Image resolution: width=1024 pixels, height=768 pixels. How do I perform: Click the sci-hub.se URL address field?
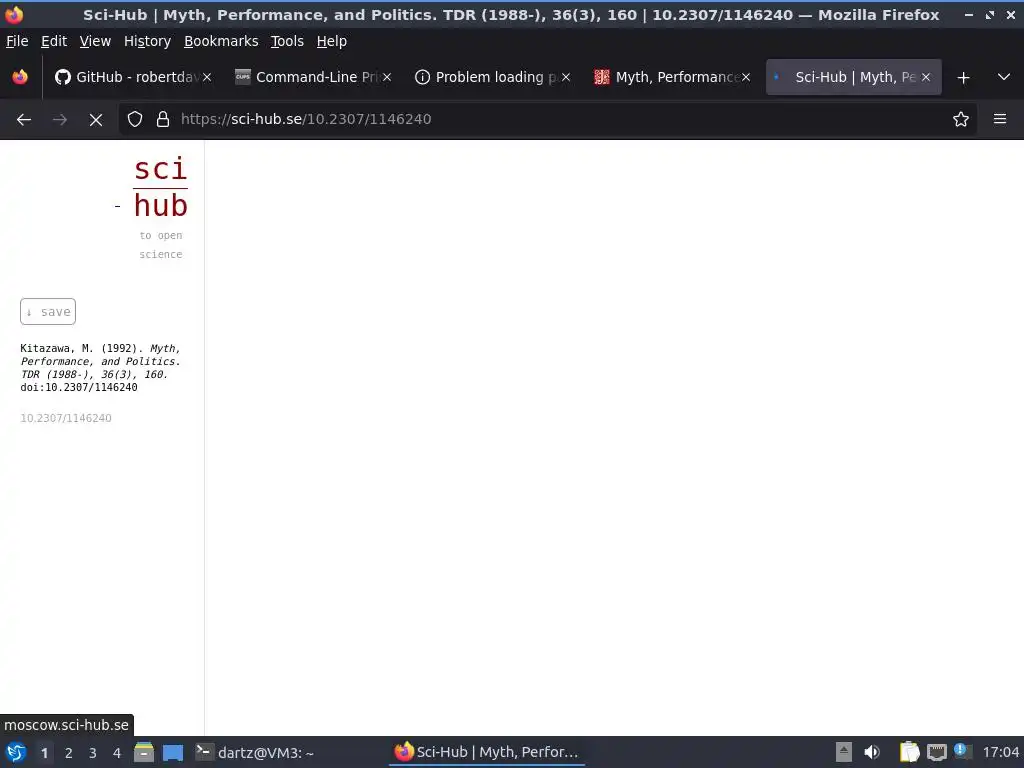pos(549,120)
